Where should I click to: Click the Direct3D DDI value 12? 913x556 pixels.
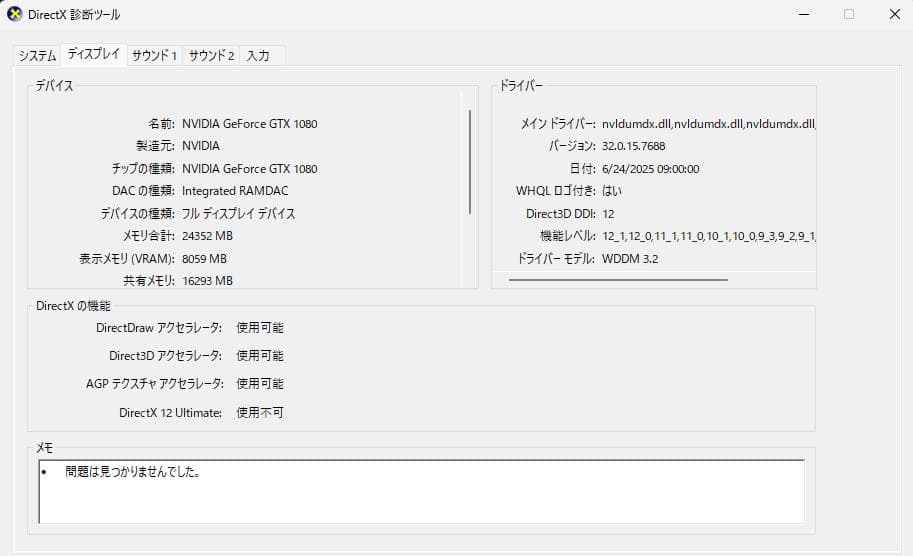[x=608, y=214]
